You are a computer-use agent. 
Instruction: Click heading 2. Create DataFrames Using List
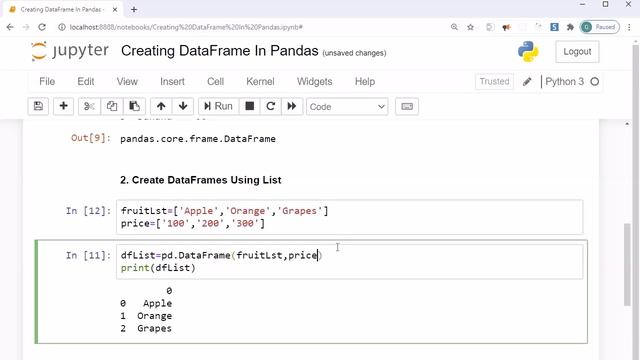coord(200,180)
